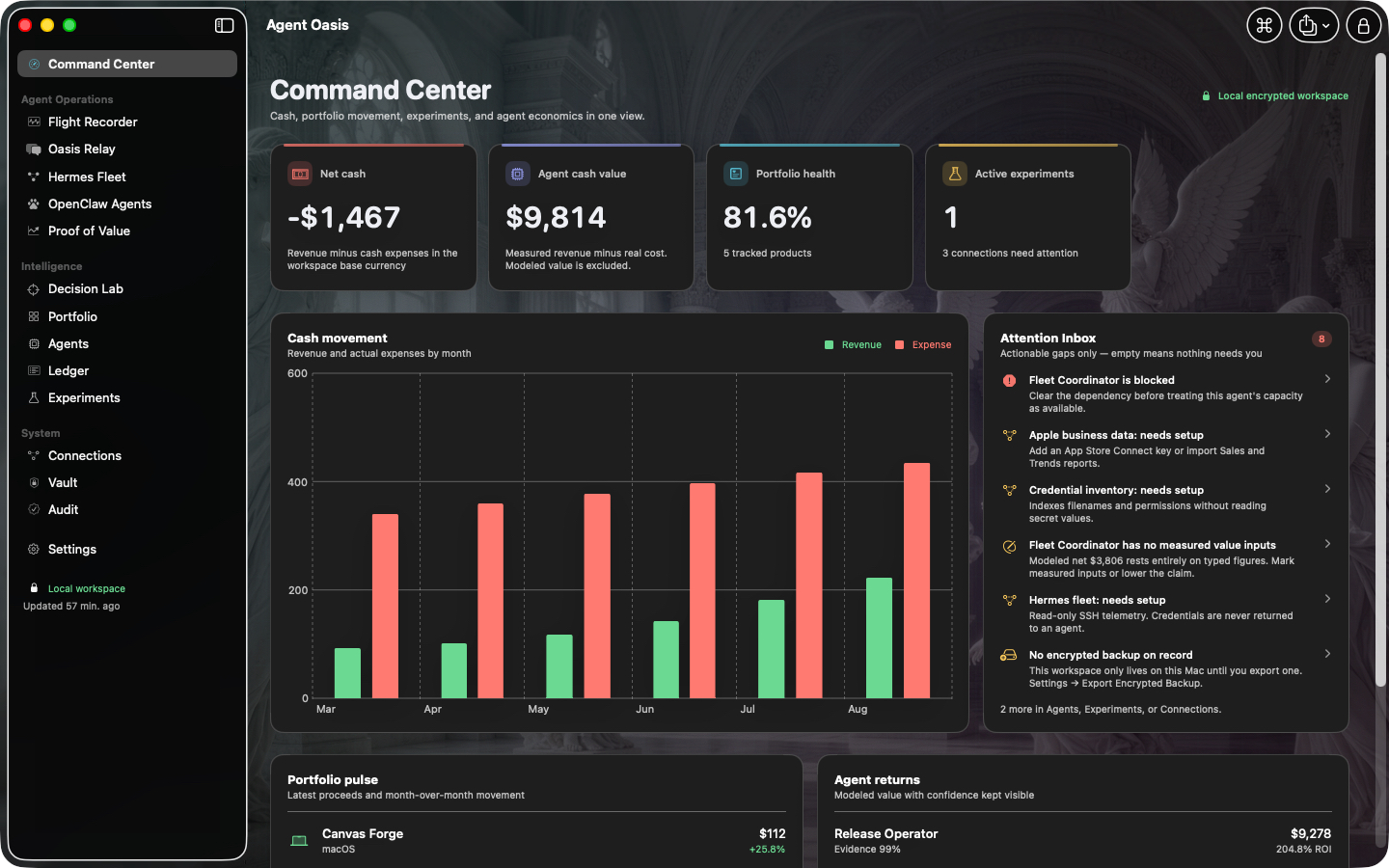
Task: Click the Decision Lab icon
Action: coord(34,289)
